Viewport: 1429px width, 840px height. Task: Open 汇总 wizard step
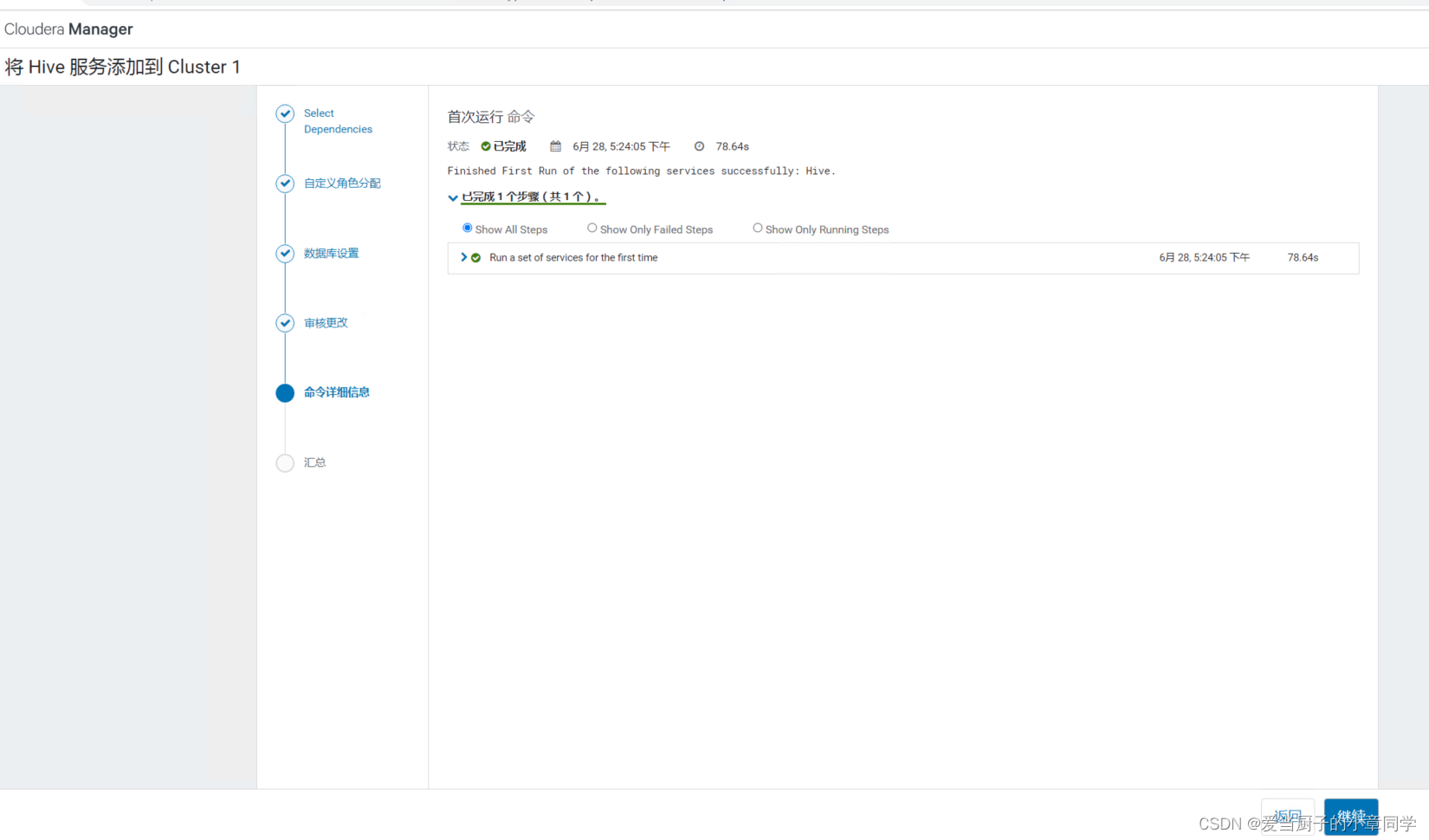pos(315,462)
